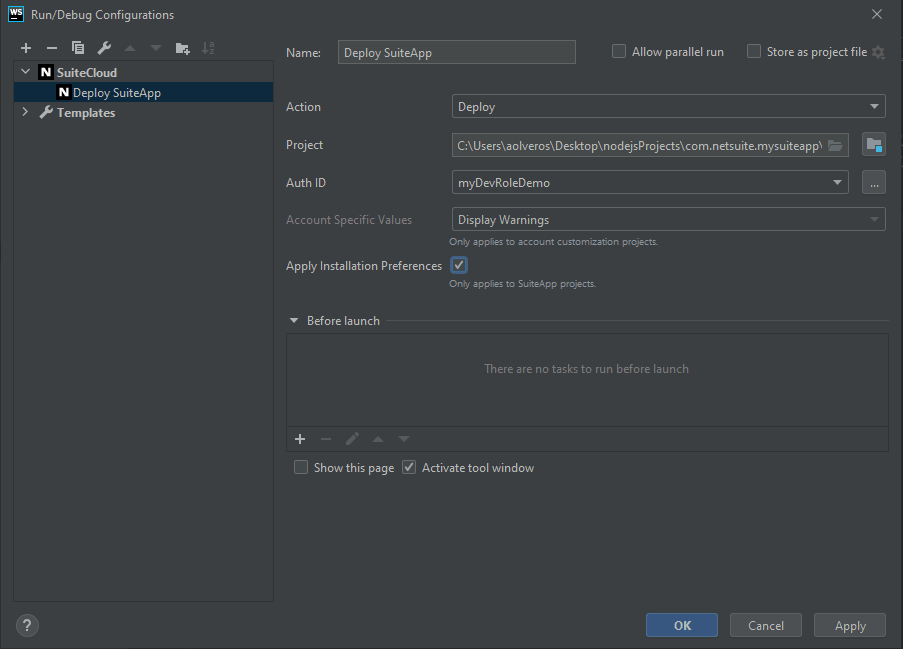Enable Allow parallel run
The width and height of the screenshot is (903, 649).
[x=619, y=52]
